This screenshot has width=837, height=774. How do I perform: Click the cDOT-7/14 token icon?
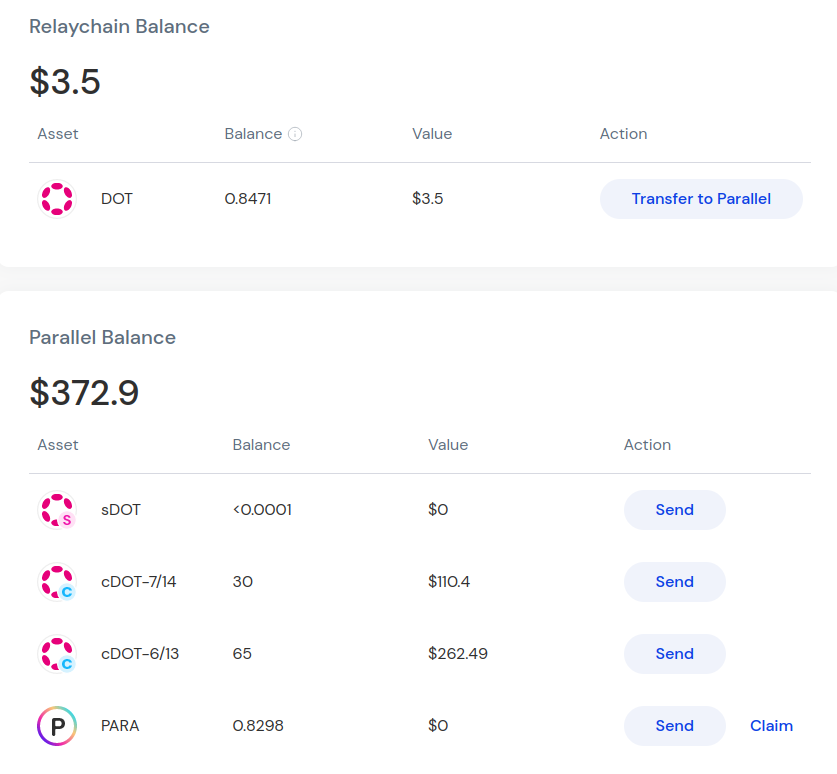tap(57, 582)
